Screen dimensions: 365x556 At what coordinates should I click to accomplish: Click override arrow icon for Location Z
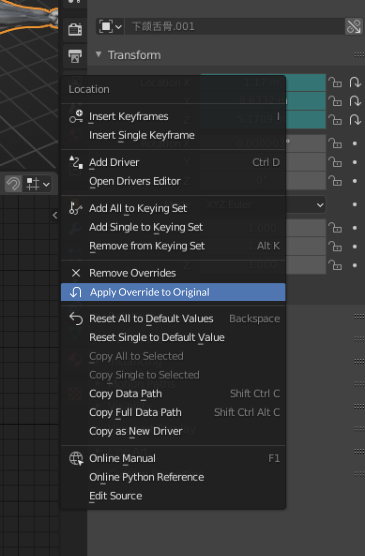pos(355,120)
